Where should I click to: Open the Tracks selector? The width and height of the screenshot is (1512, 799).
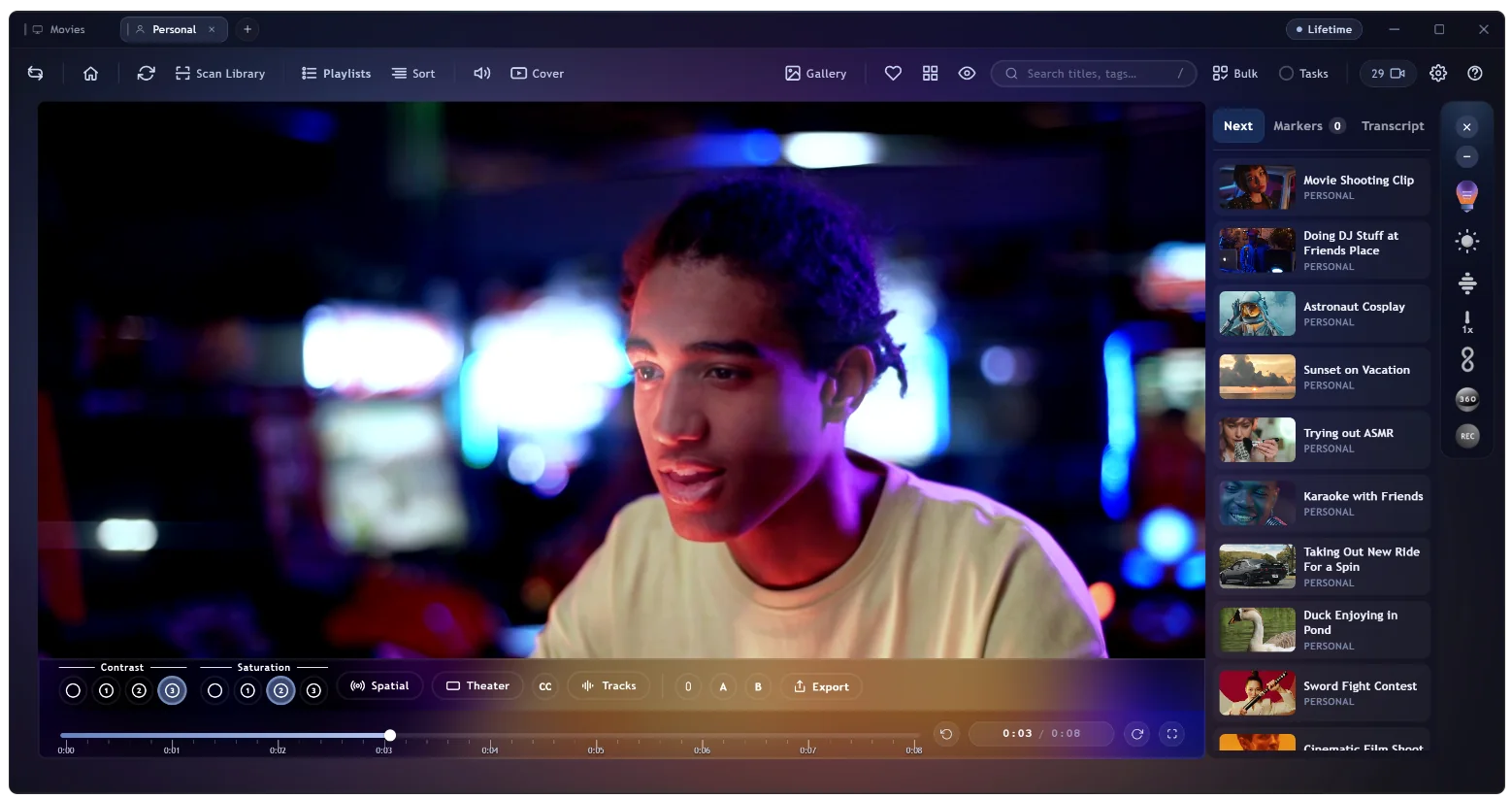[x=608, y=685]
